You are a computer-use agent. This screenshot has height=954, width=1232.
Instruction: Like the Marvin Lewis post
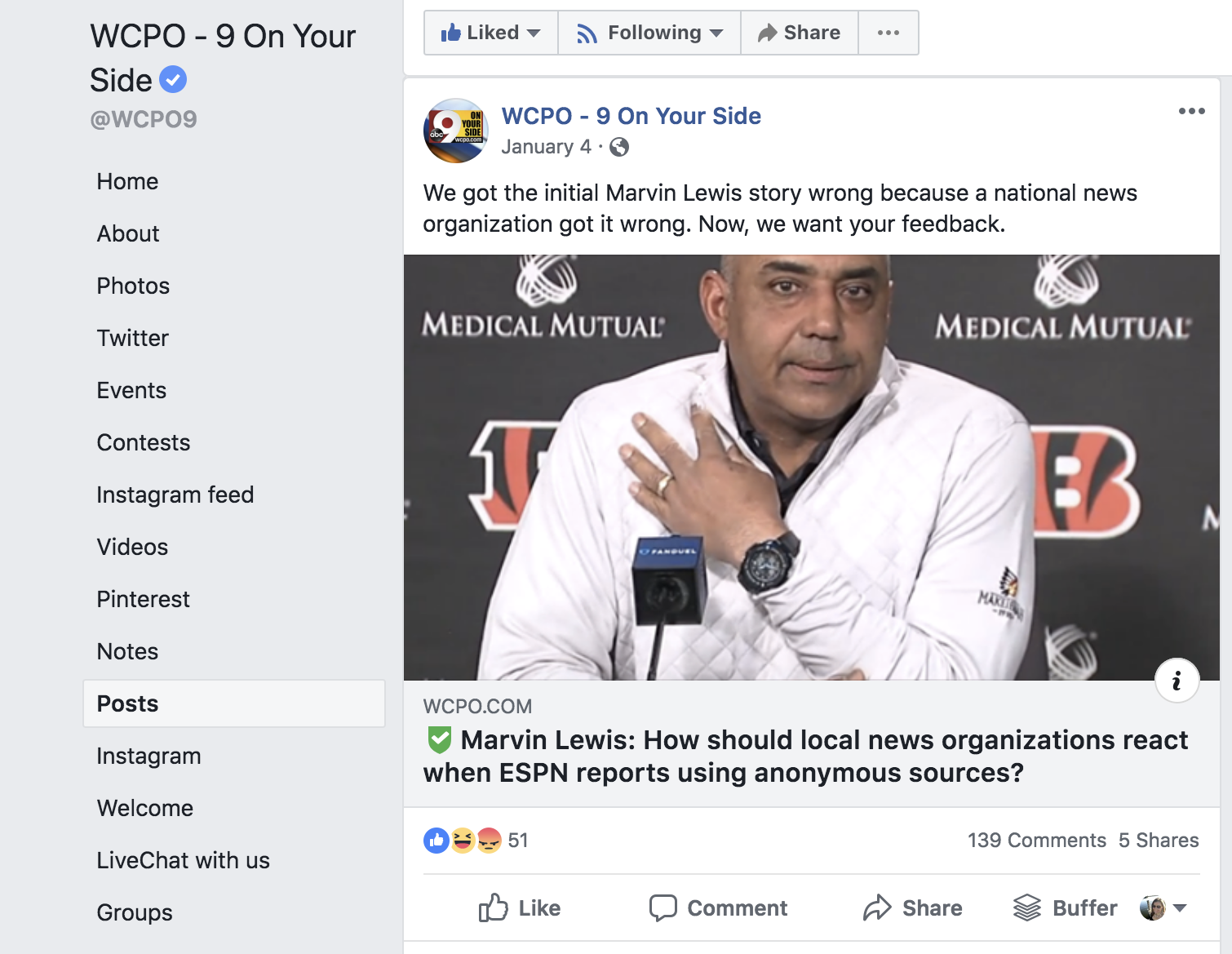pos(520,907)
